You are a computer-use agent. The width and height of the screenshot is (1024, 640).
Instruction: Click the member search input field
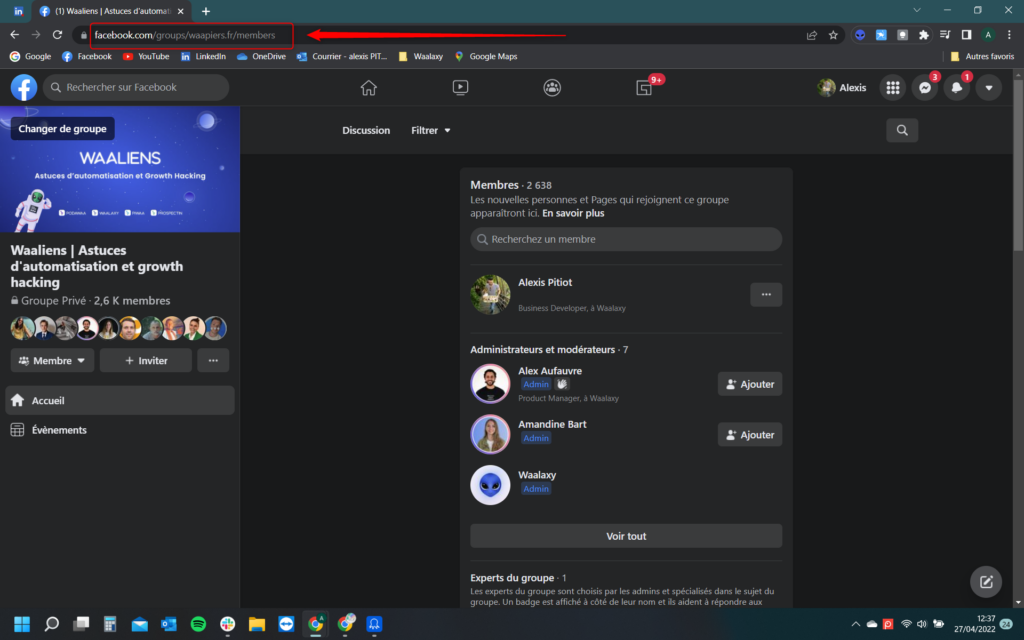(625, 239)
